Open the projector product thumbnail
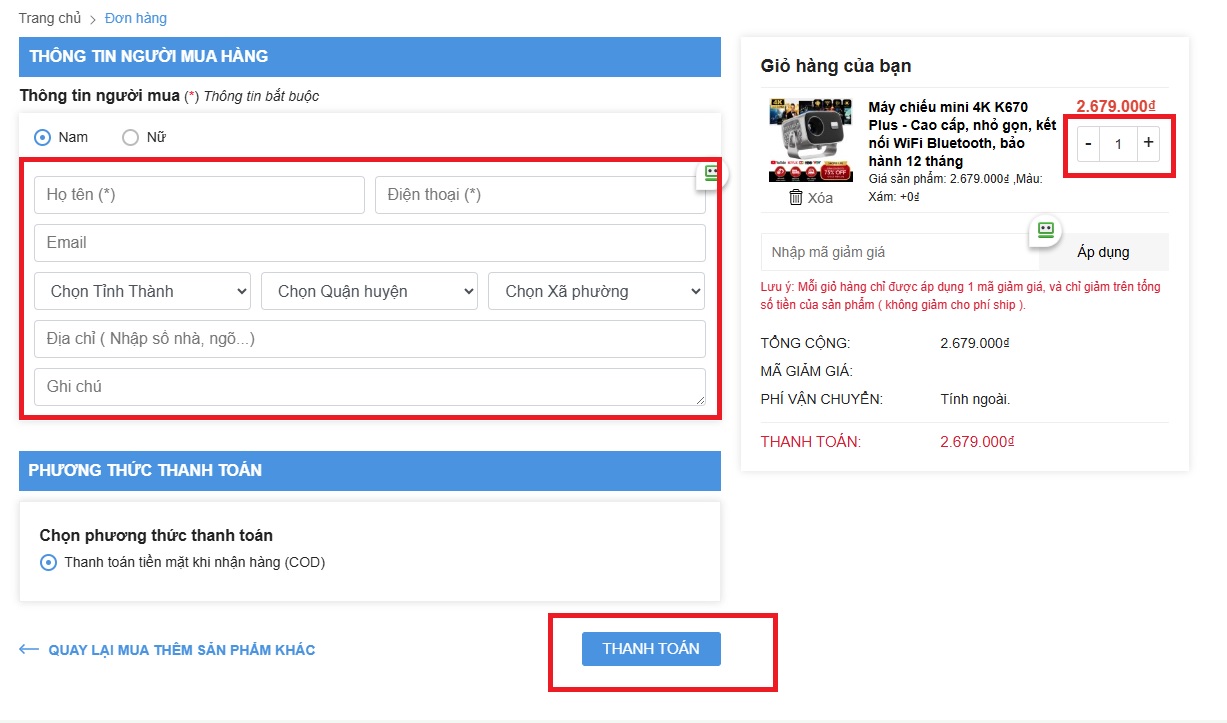The width and height of the screenshot is (1227, 723). click(x=811, y=140)
